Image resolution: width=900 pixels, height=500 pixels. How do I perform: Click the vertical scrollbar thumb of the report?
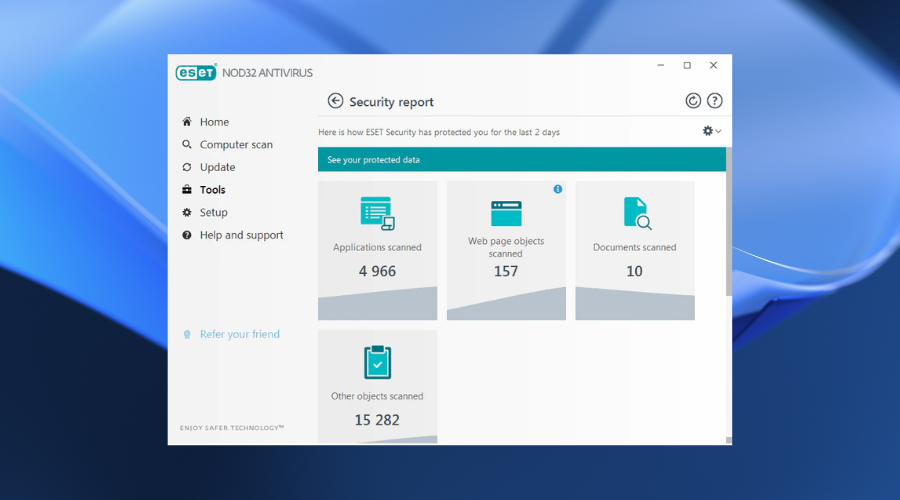[x=729, y=222]
